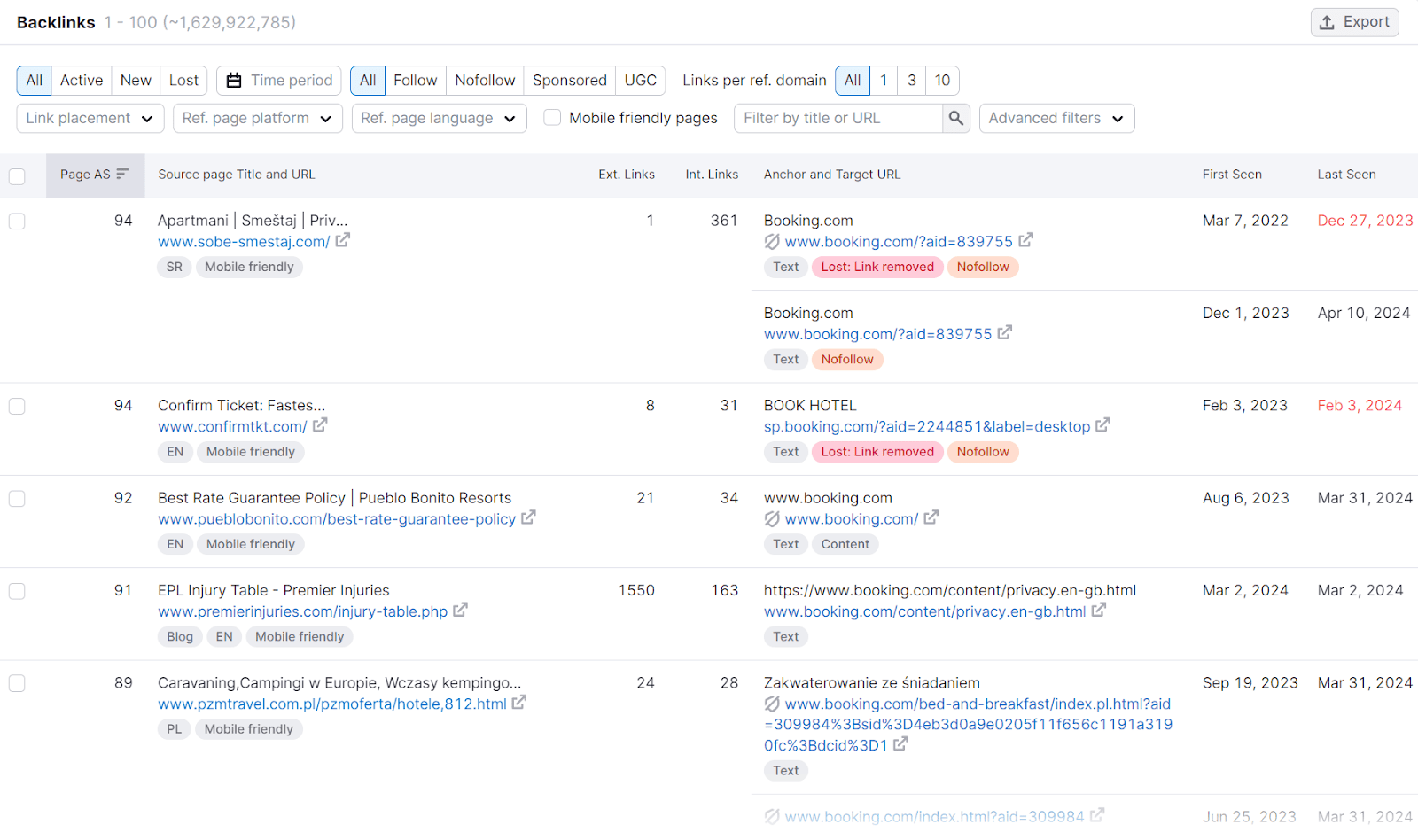1418x840 pixels.
Task: Expand the Ref. page language dropdown
Action: pyautogui.click(x=440, y=118)
